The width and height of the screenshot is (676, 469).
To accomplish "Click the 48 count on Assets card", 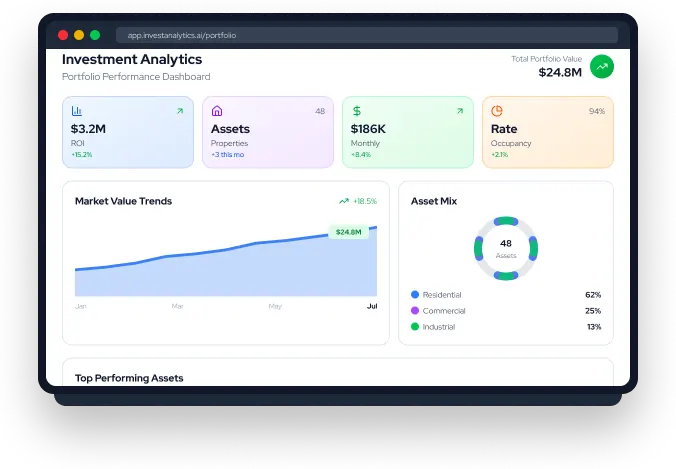I will (x=320, y=111).
